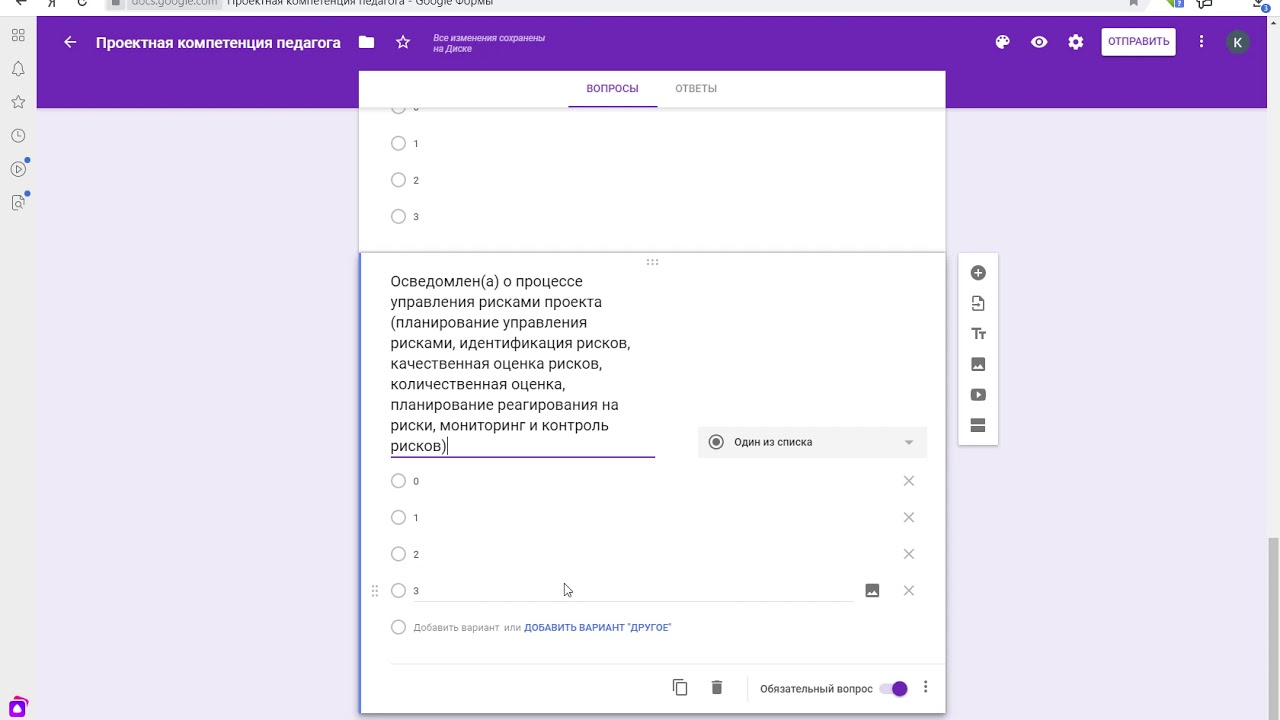
Task: Duplicate the question with the copy icon
Action: tap(680, 688)
